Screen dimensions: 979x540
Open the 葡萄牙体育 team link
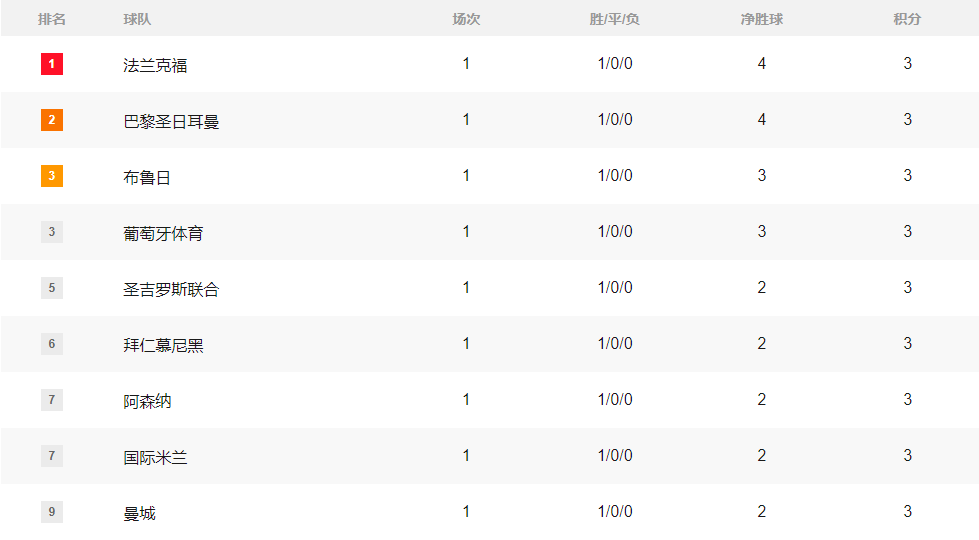(163, 234)
